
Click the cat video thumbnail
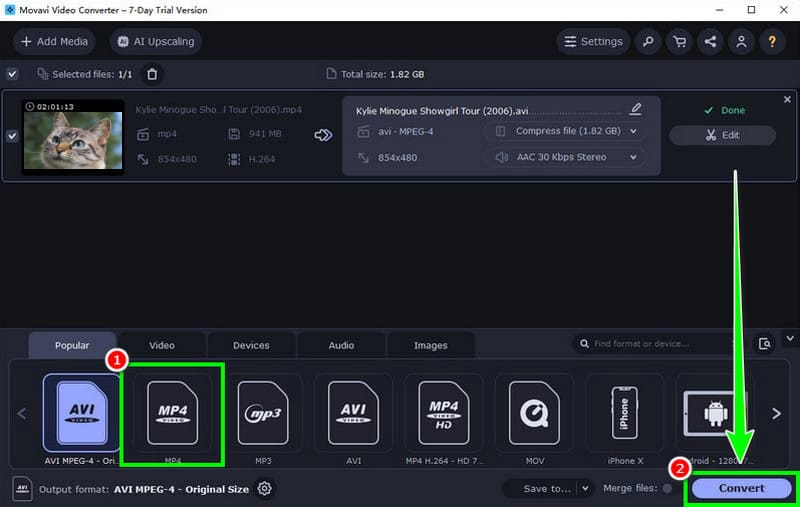pyautogui.click(x=73, y=137)
